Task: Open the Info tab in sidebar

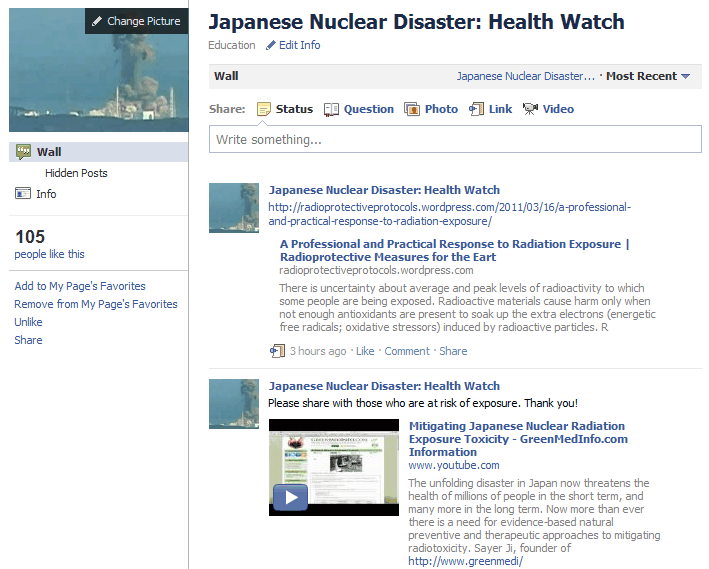Action: point(46,194)
